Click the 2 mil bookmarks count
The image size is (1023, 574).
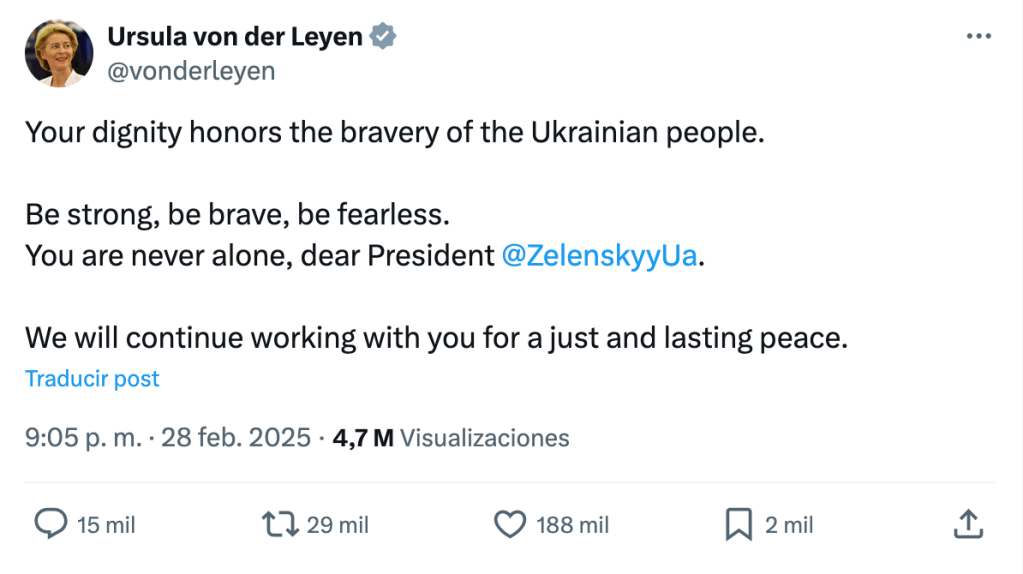pos(789,525)
